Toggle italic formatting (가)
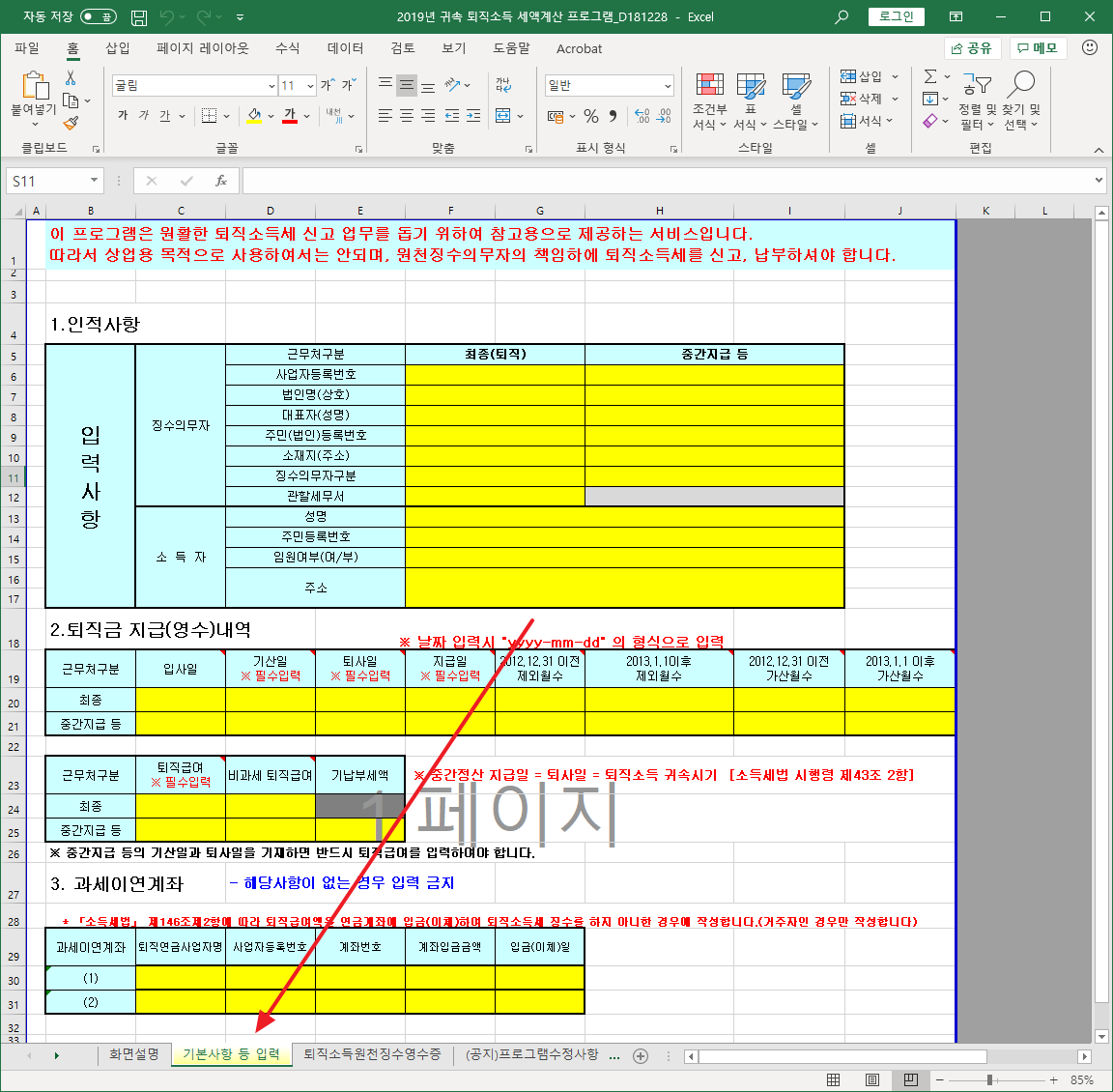 pyautogui.click(x=144, y=116)
